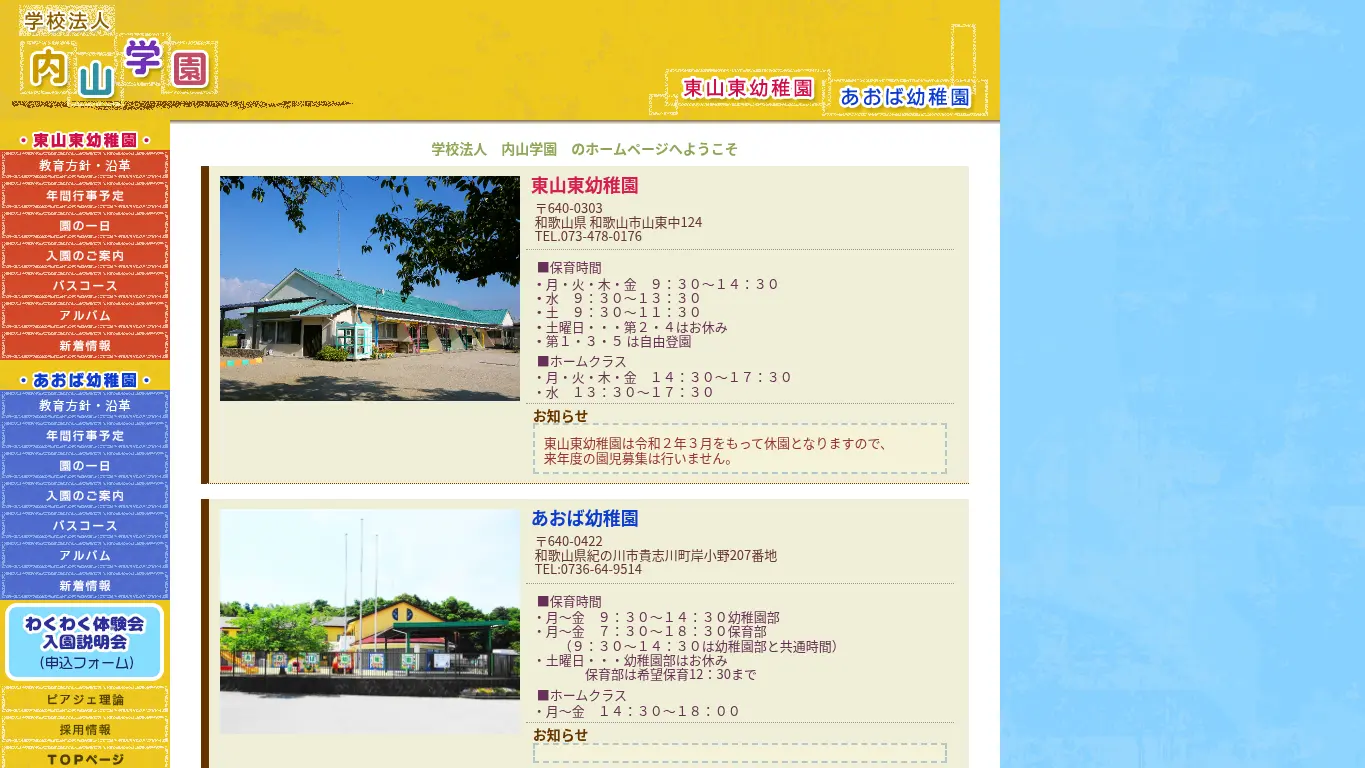Open 東山東幼稚園 アルバム menu item
The height and width of the screenshot is (768, 1365).
[85, 316]
